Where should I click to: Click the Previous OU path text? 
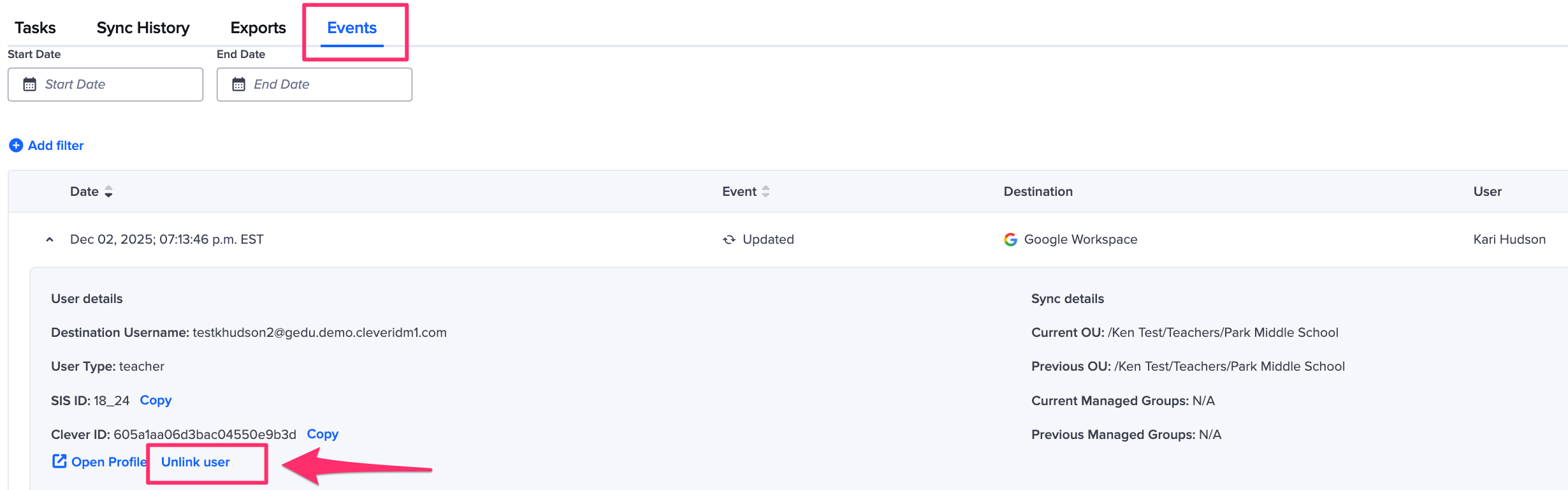click(1230, 366)
